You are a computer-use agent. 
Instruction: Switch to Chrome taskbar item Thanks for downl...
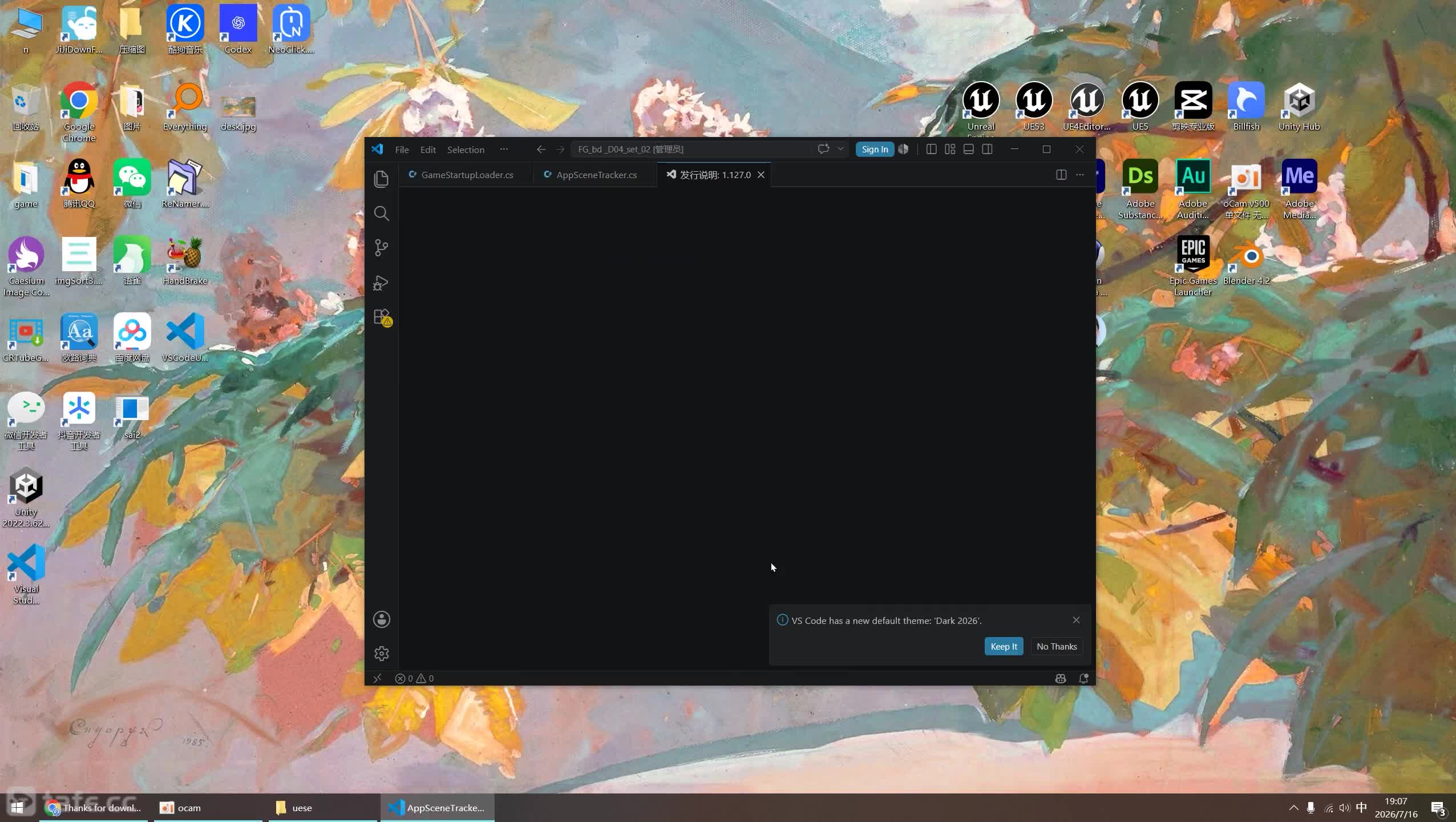pos(94,808)
